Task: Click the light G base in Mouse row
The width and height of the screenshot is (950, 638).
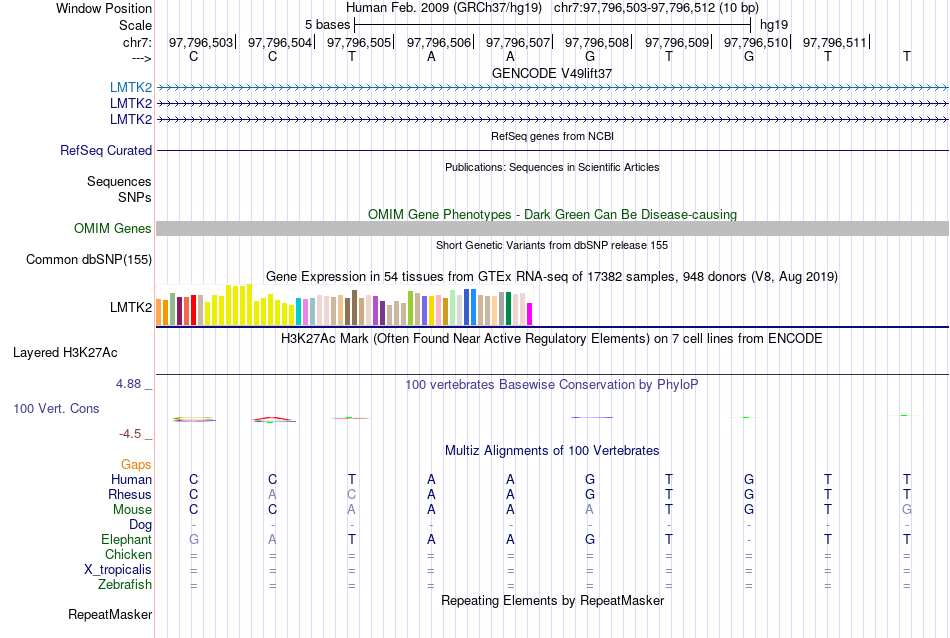Action: point(907,510)
